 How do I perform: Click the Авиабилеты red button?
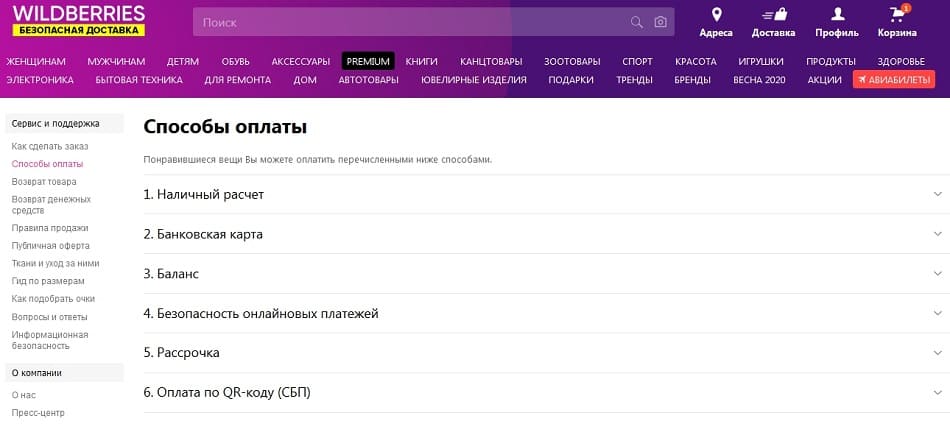click(x=893, y=80)
